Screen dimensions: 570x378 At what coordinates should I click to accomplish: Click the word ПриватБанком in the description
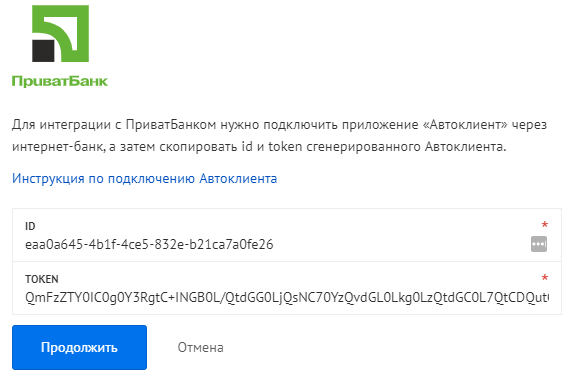click(x=171, y=125)
